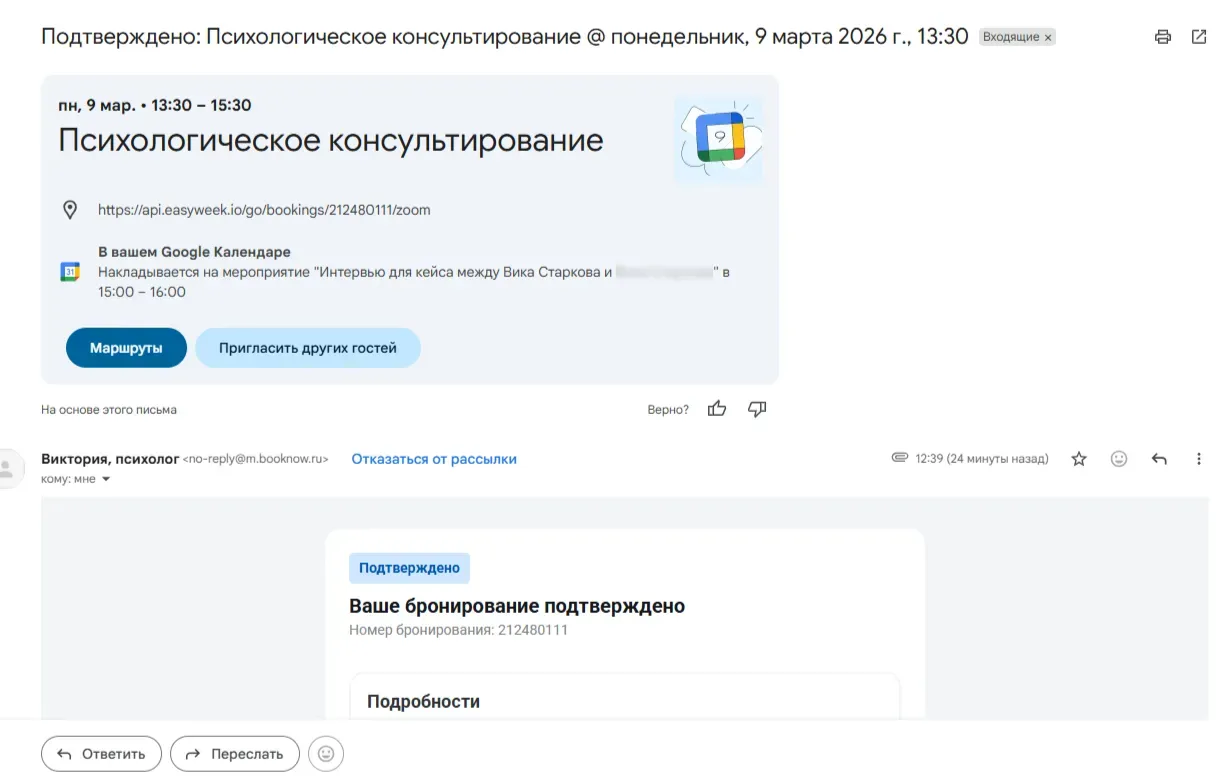The image size is (1222, 783).
Task: Click the location pin icon
Action: tap(69, 209)
